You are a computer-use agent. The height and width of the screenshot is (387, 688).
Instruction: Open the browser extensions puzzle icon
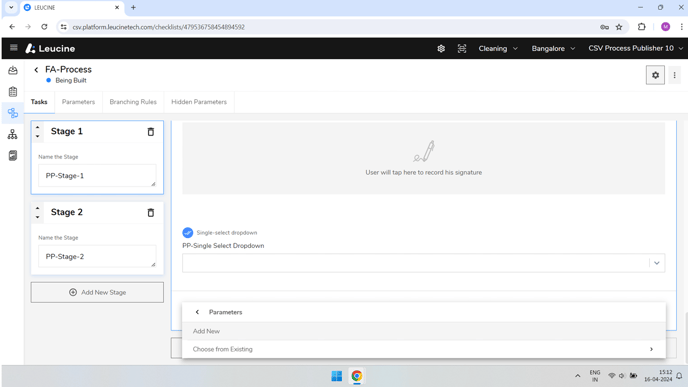click(641, 27)
